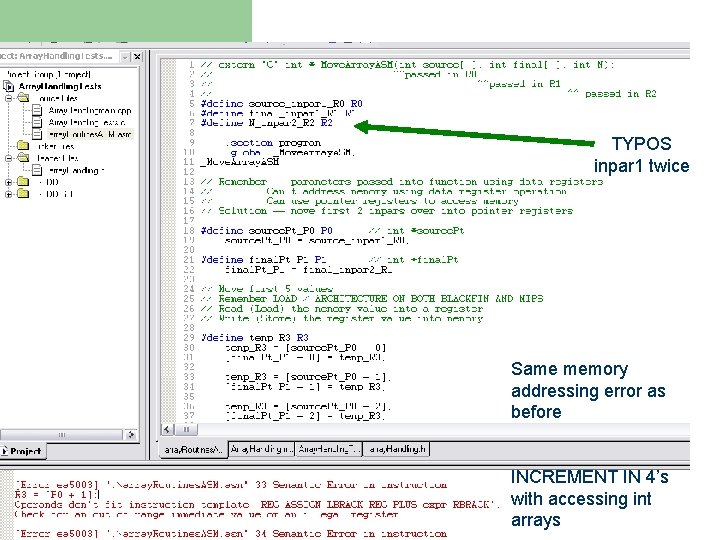Screen dimensions: 720x540
Task: Click the icon on the Project tab
Action: point(5,451)
